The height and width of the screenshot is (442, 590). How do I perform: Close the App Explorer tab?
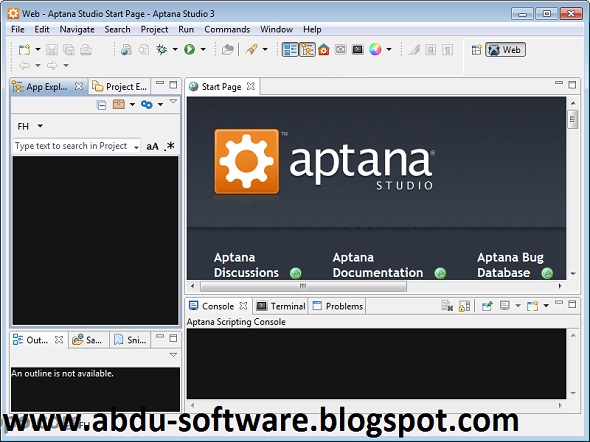(79, 87)
